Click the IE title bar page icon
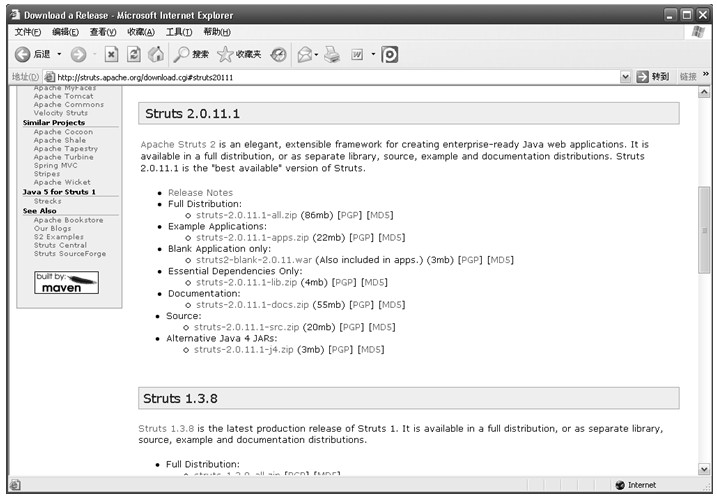717x498 pixels. (x=15, y=15)
